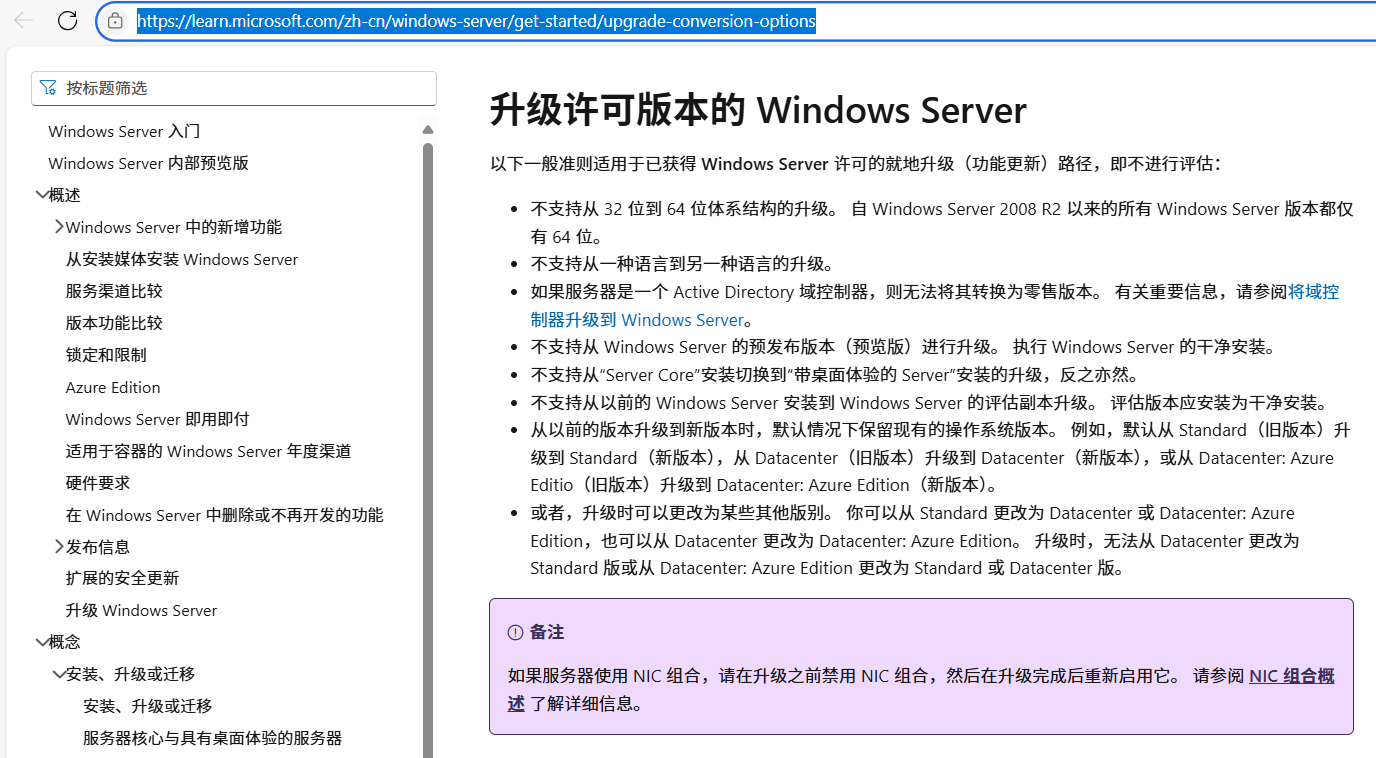Click the browser back arrow
The height and width of the screenshot is (758, 1376).
(x=23, y=20)
